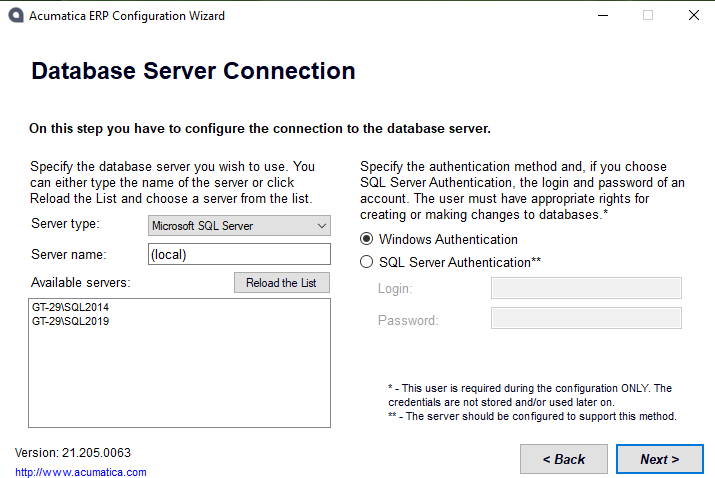Screen dimensions: 715x478
Task: Open the Server type dropdown
Action: (239, 226)
